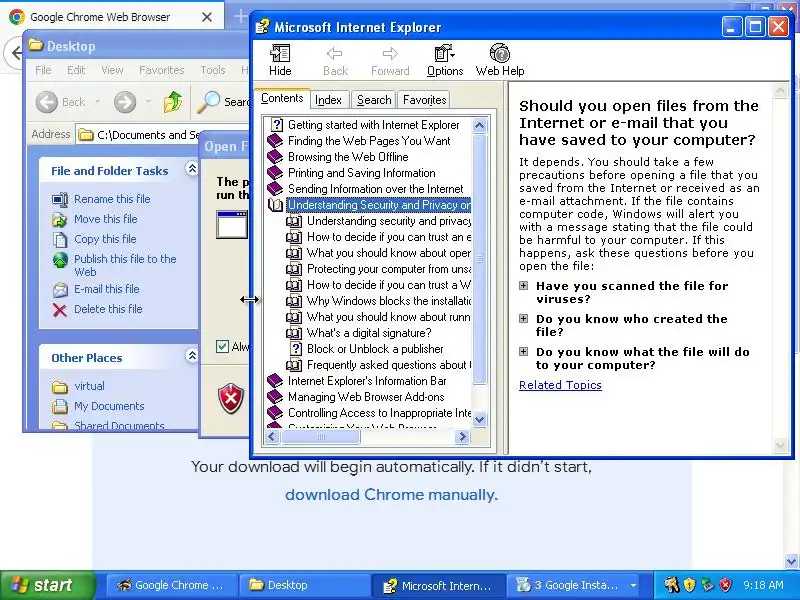The image size is (800, 600).
Task: Open 'virtual' folder in Other Places
Action: [x=89, y=386]
